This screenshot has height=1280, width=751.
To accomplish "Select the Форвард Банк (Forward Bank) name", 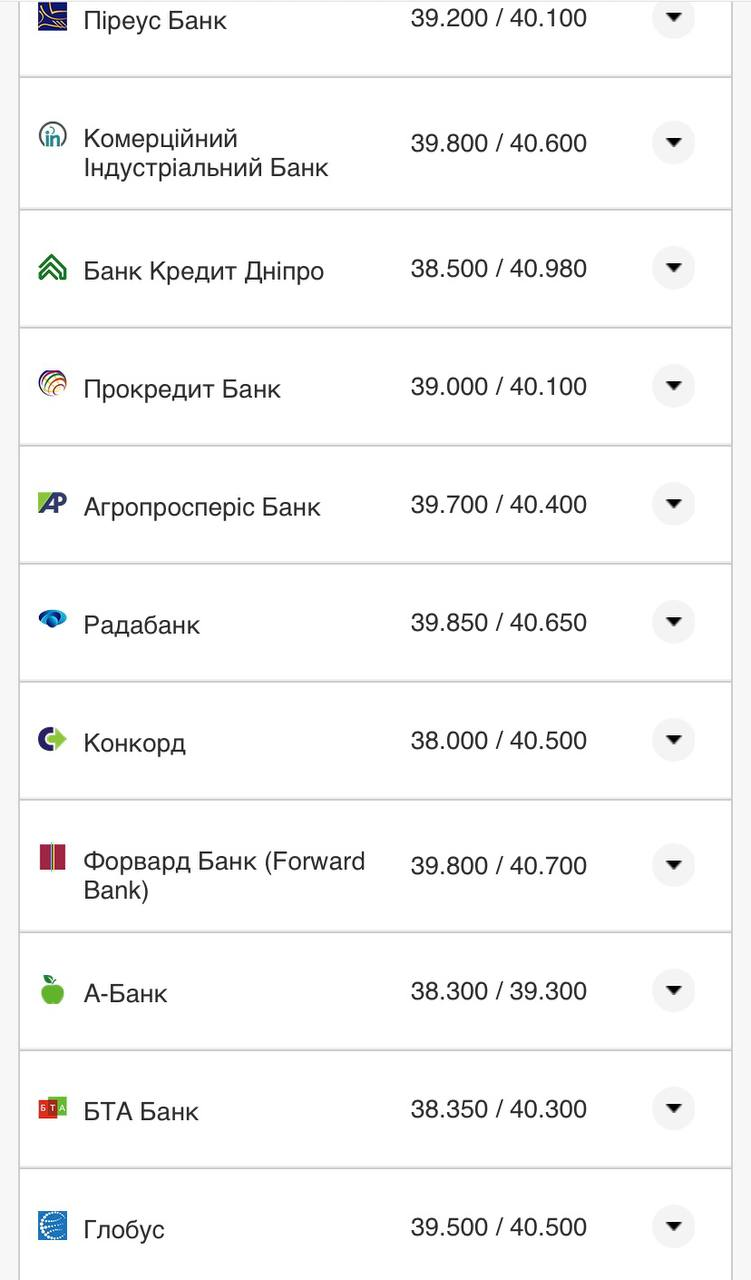I will click(x=226, y=866).
